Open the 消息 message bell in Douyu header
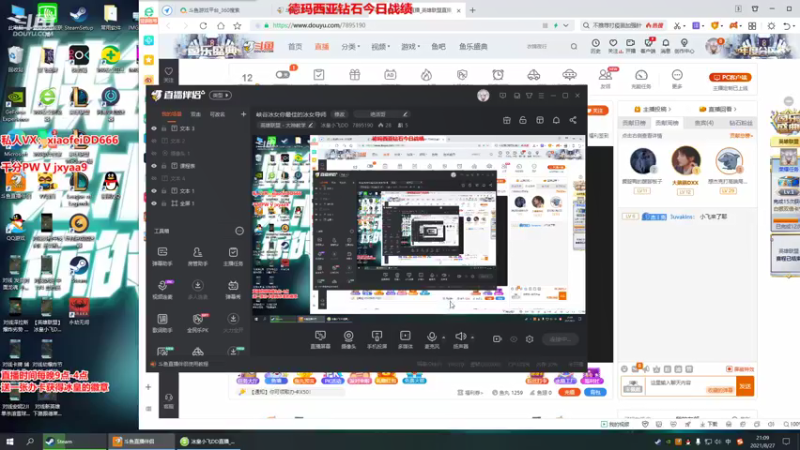 (665, 46)
